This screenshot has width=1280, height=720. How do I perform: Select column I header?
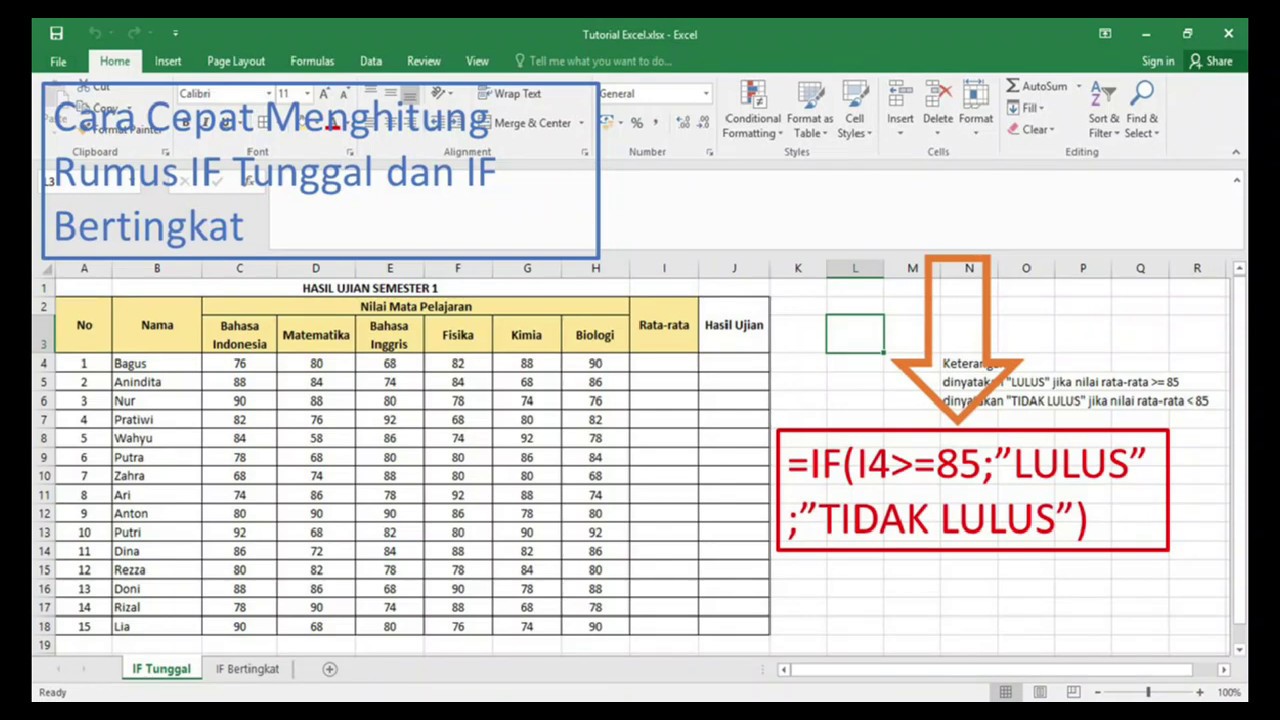coord(664,268)
